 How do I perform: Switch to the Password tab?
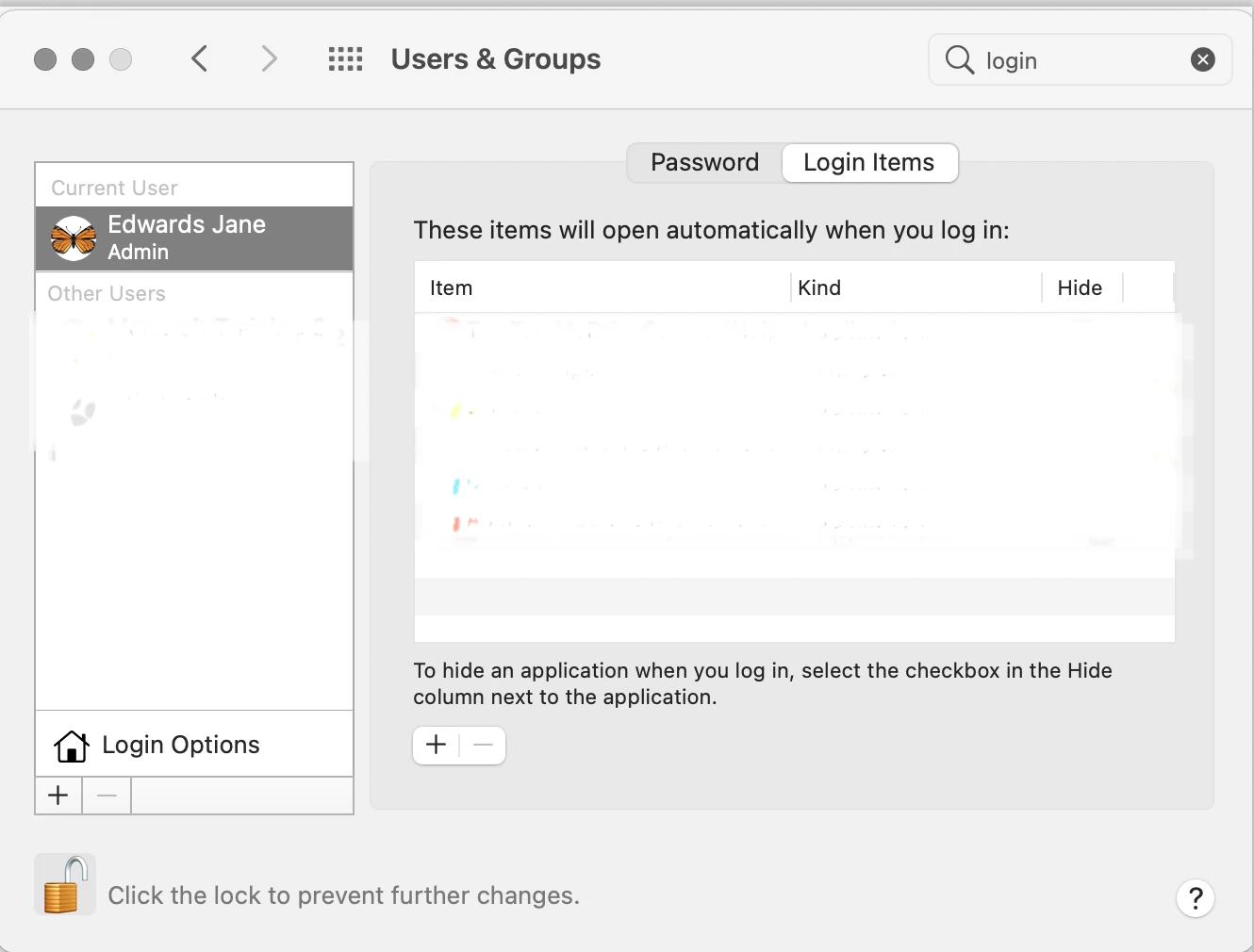[704, 163]
